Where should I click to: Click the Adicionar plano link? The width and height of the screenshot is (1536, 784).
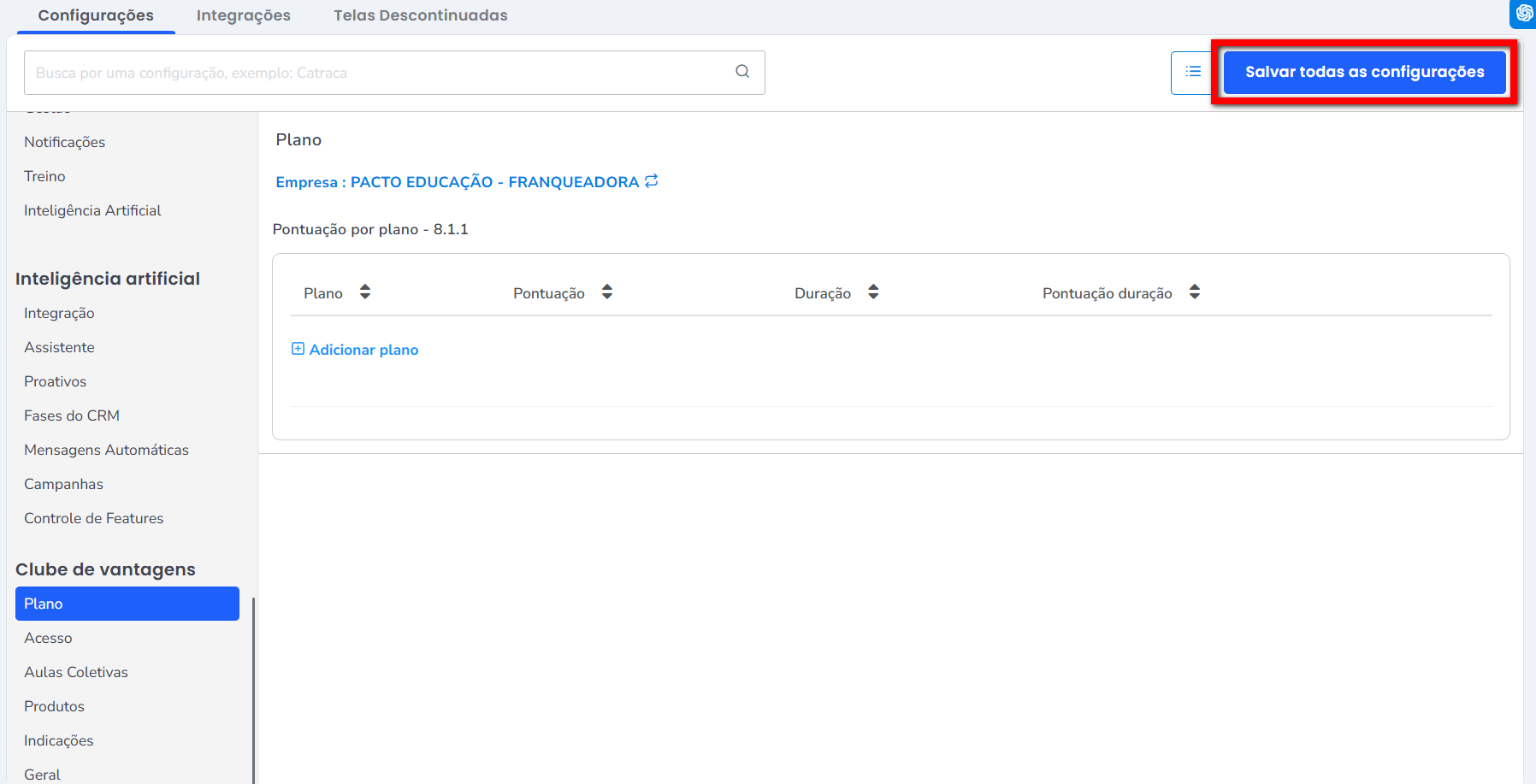pos(363,350)
